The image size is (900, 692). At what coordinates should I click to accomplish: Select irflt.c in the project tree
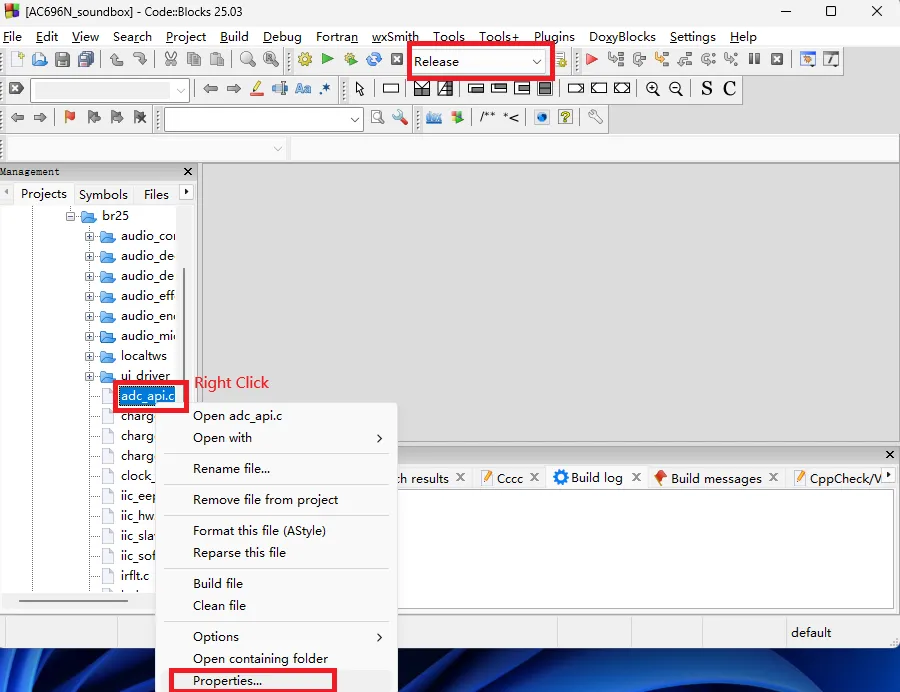[135, 576]
